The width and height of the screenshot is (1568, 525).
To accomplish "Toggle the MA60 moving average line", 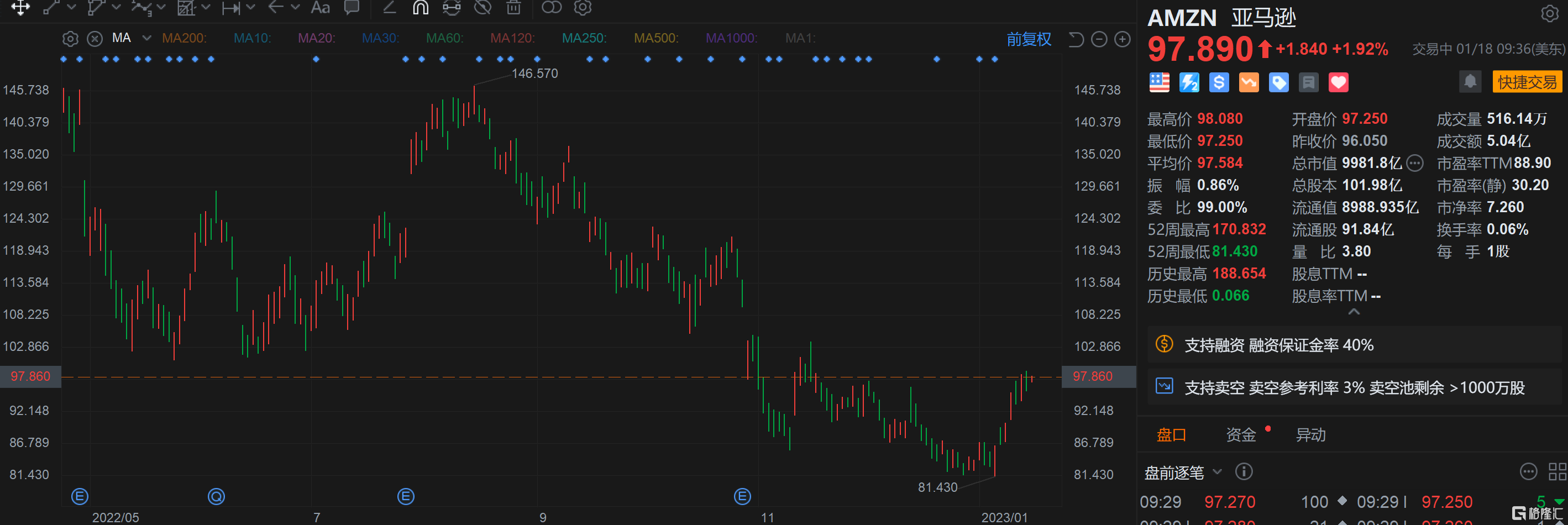I will (x=444, y=38).
